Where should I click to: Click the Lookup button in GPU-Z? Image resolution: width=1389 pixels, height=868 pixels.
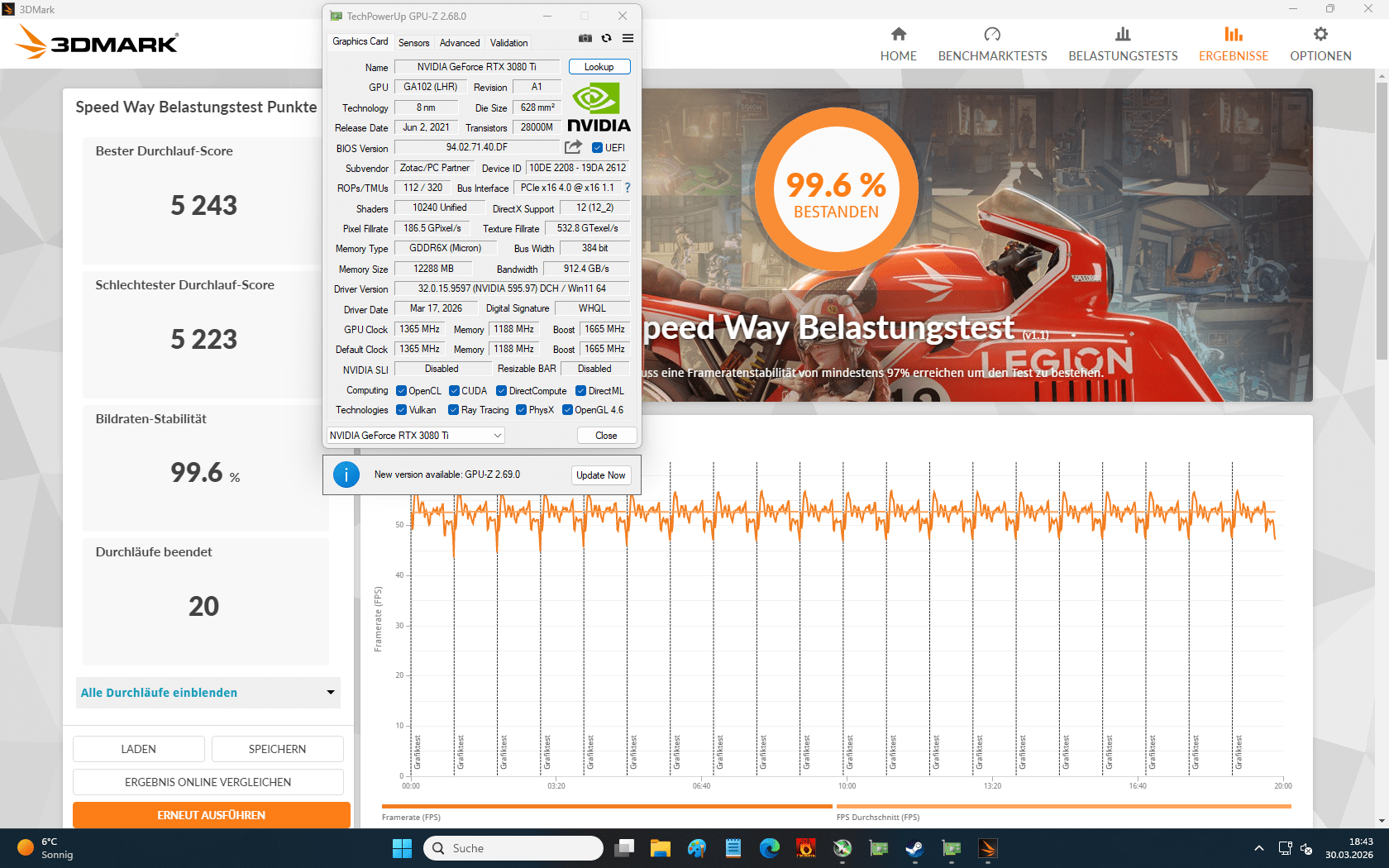pyautogui.click(x=599, y=67)
